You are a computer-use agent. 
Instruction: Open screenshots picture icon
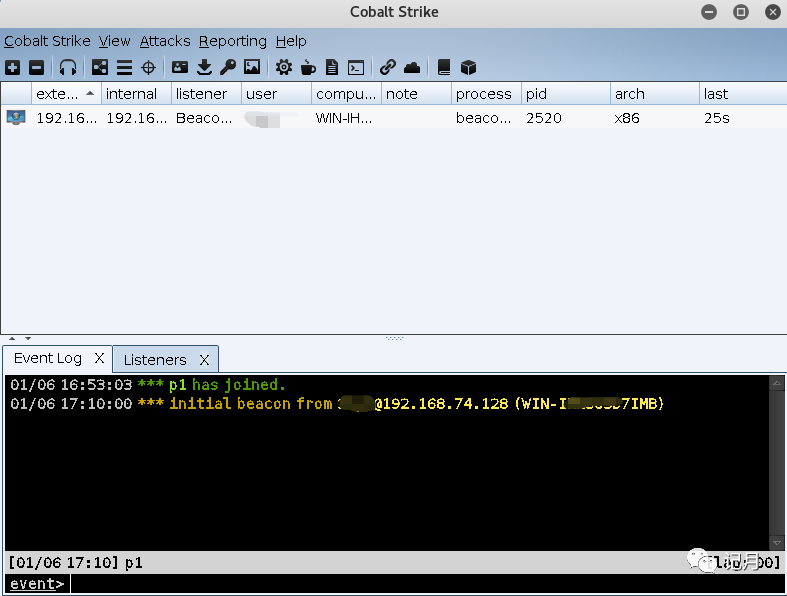pyautogui.click(x=252, y=67)
